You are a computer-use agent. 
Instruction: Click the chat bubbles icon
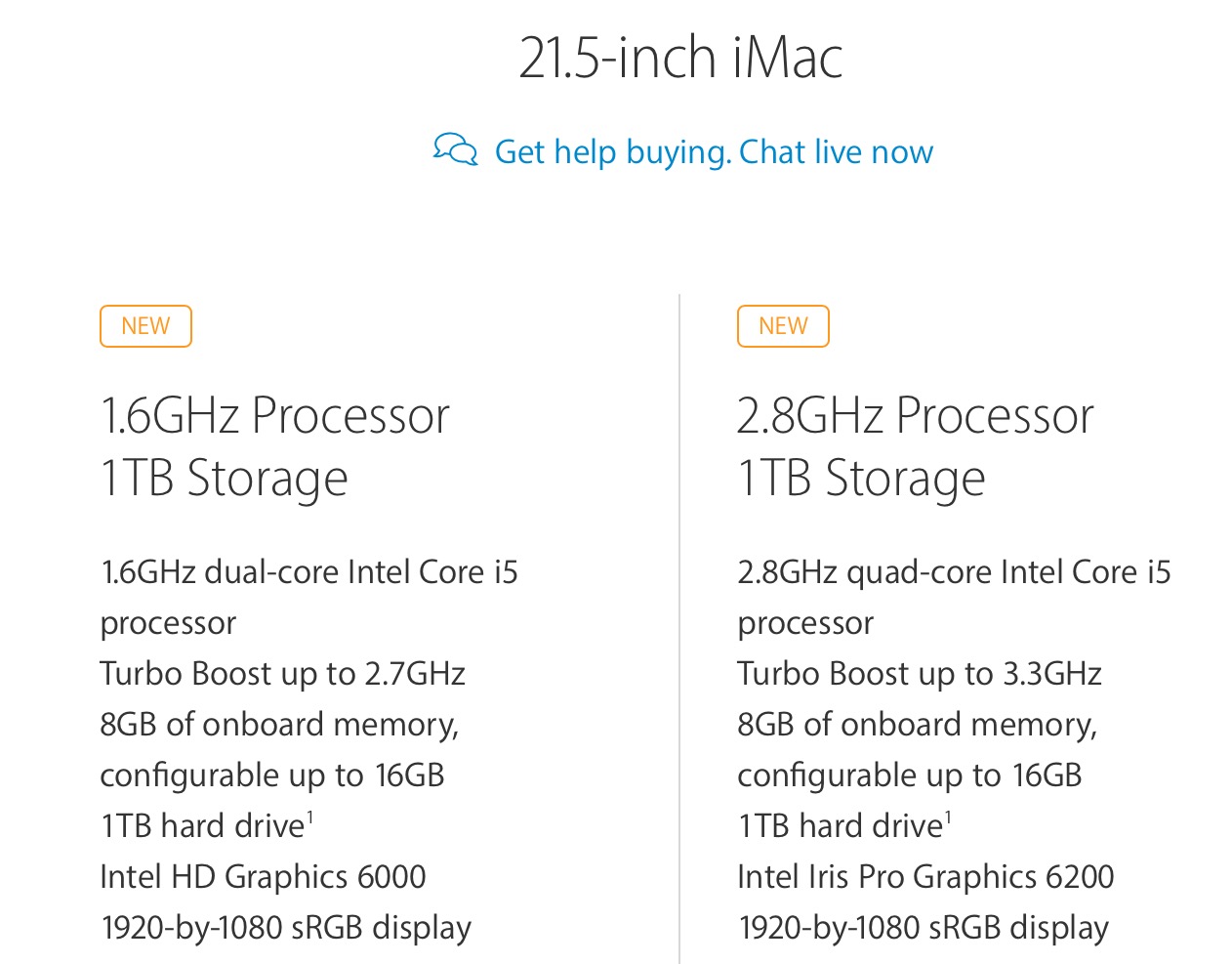(x=456, y=149)
